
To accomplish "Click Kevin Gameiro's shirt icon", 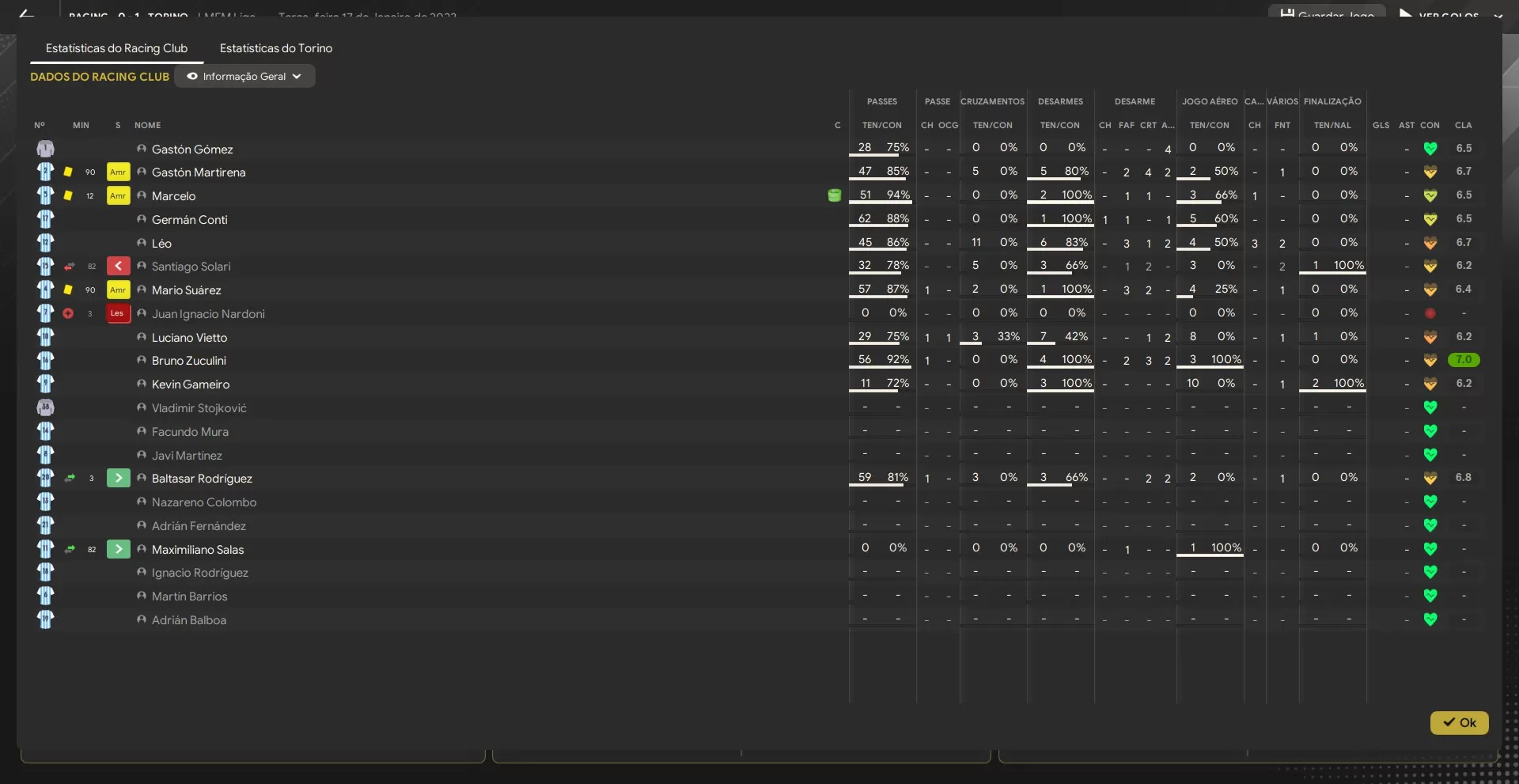I will pos(45,384).
